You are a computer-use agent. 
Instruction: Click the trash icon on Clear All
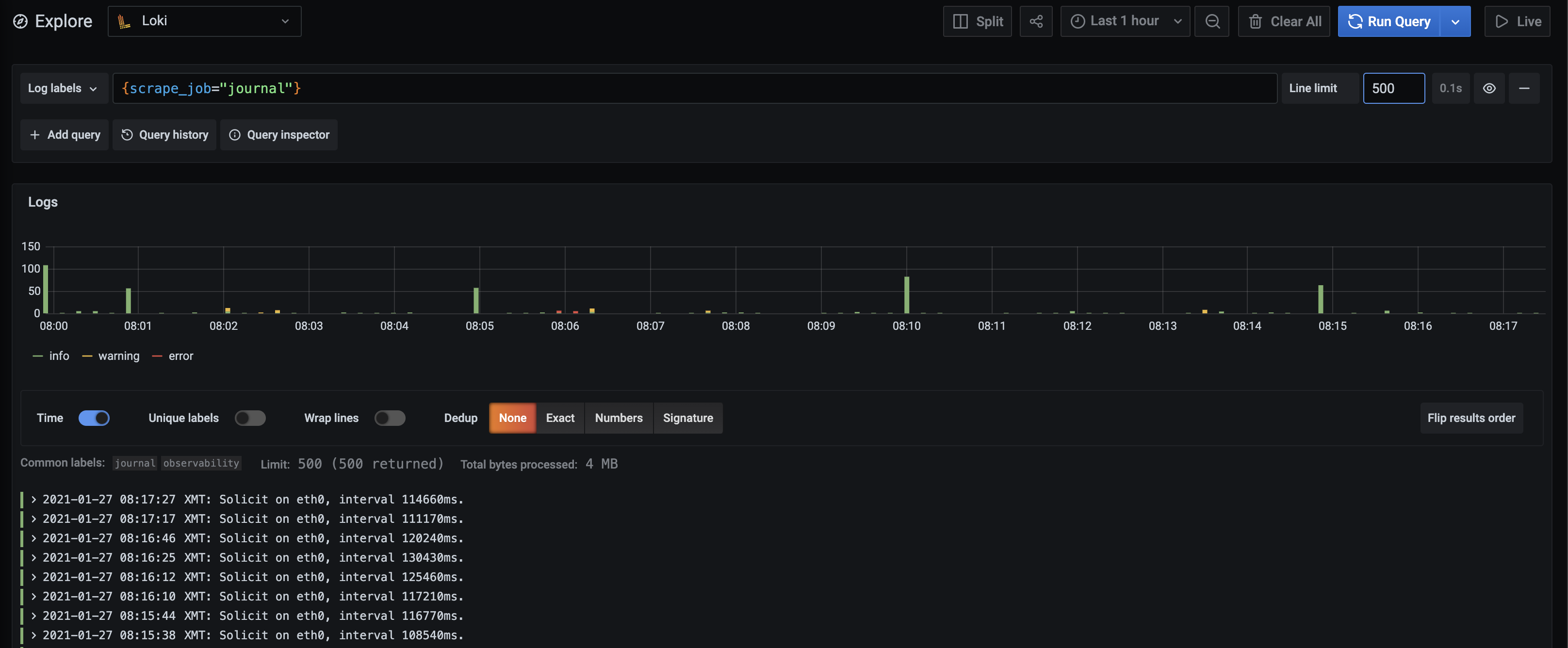coord(1256,21)
